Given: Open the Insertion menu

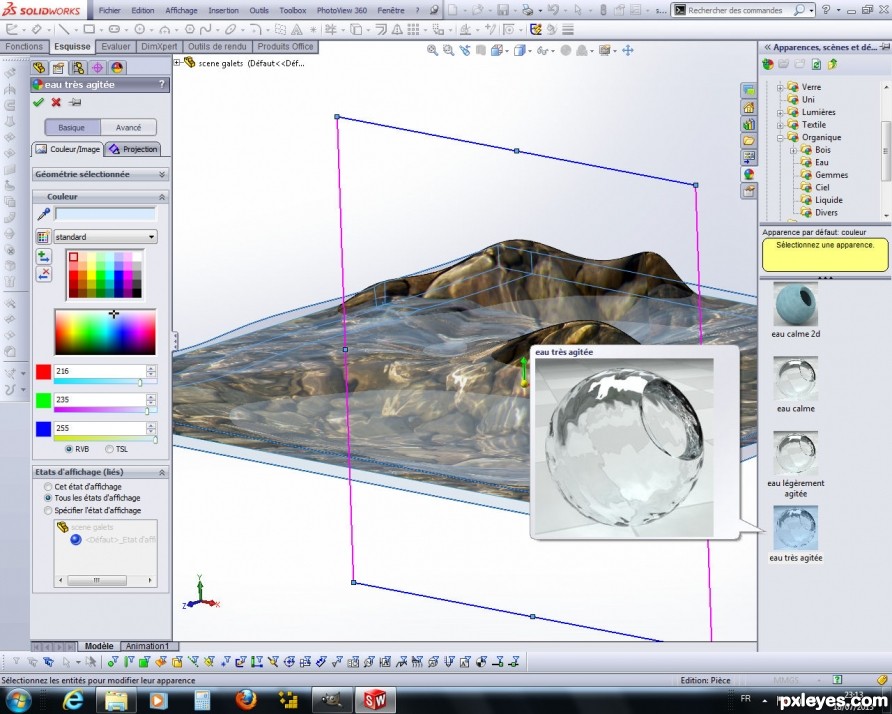Looking at the screenshot, I should click(x=224, y=10).
